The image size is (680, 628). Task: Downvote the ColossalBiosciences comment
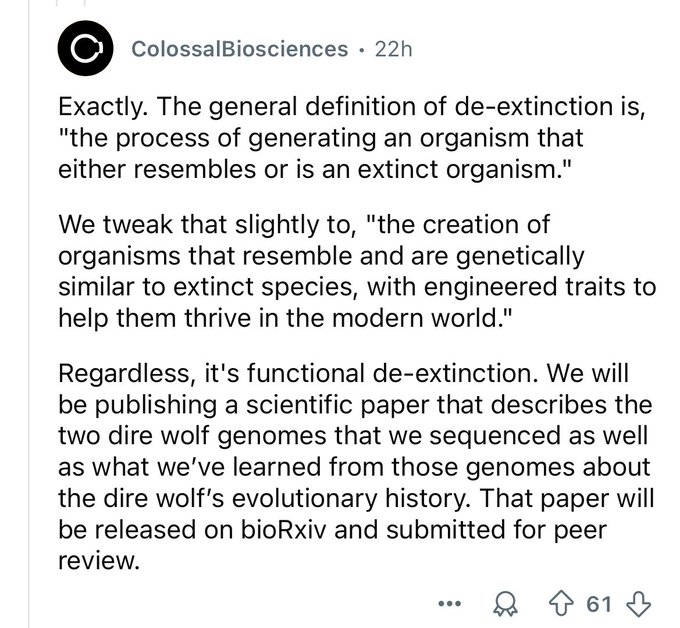click(x=639, y=604)
